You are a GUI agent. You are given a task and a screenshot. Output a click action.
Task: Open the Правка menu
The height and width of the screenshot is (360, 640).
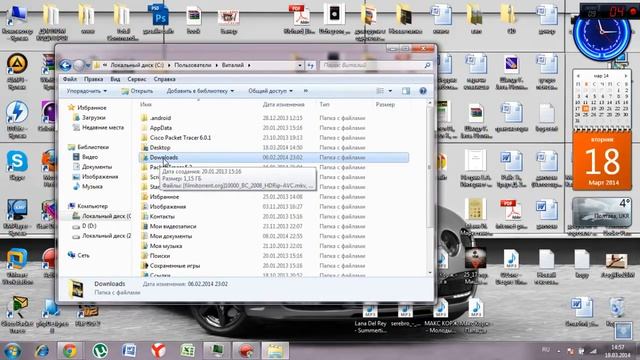93,79
